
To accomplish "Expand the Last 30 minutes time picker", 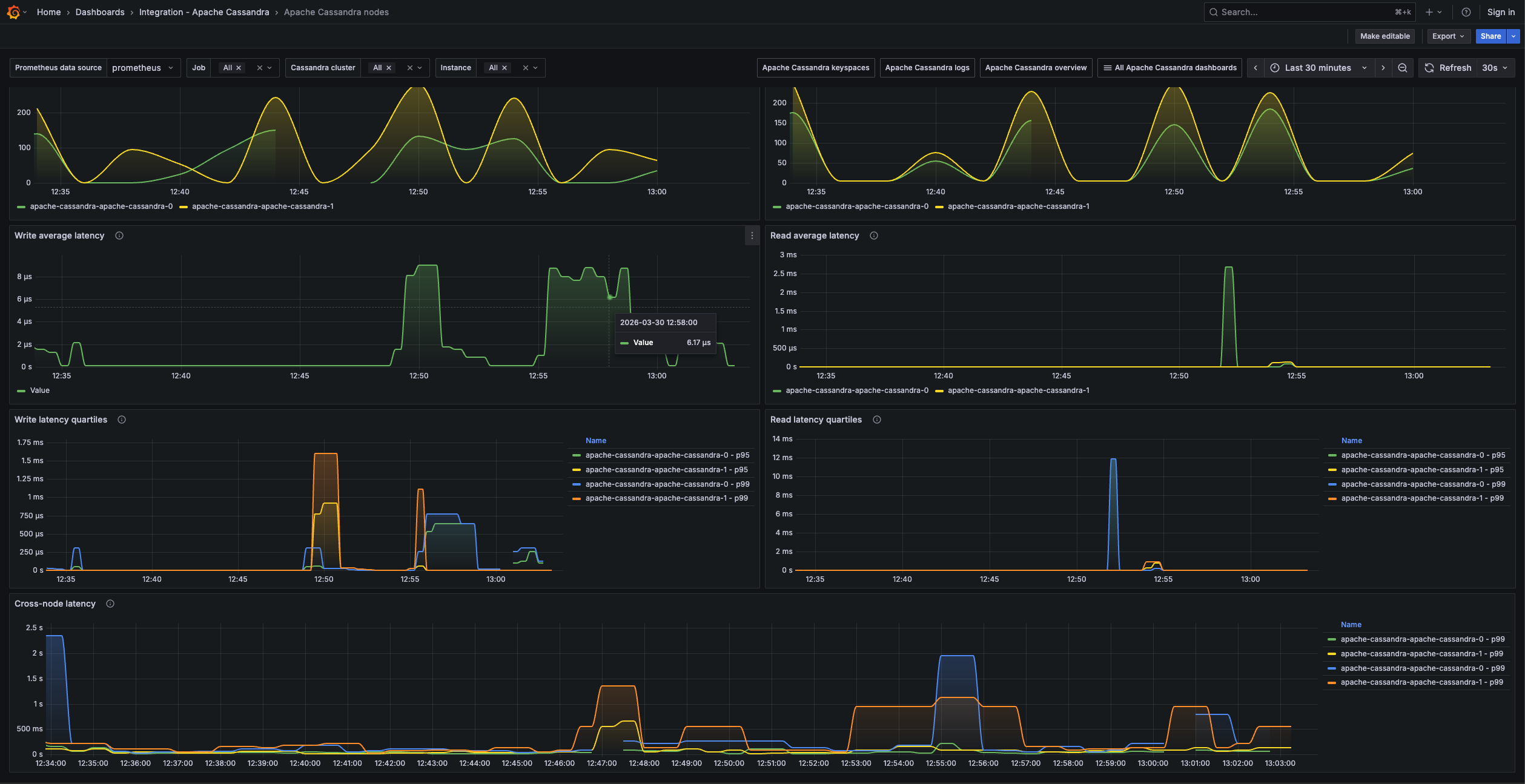I will [1318, 68].
